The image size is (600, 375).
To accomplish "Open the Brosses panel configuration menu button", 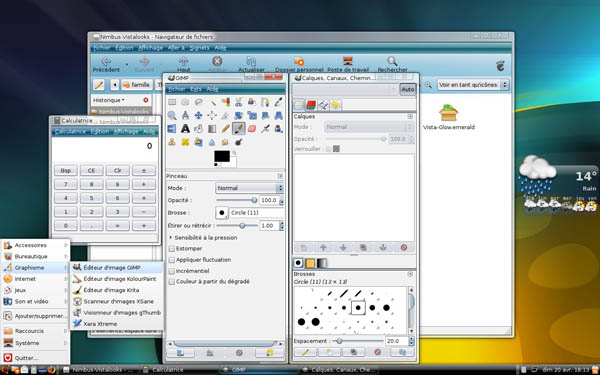I will point(410,274).
